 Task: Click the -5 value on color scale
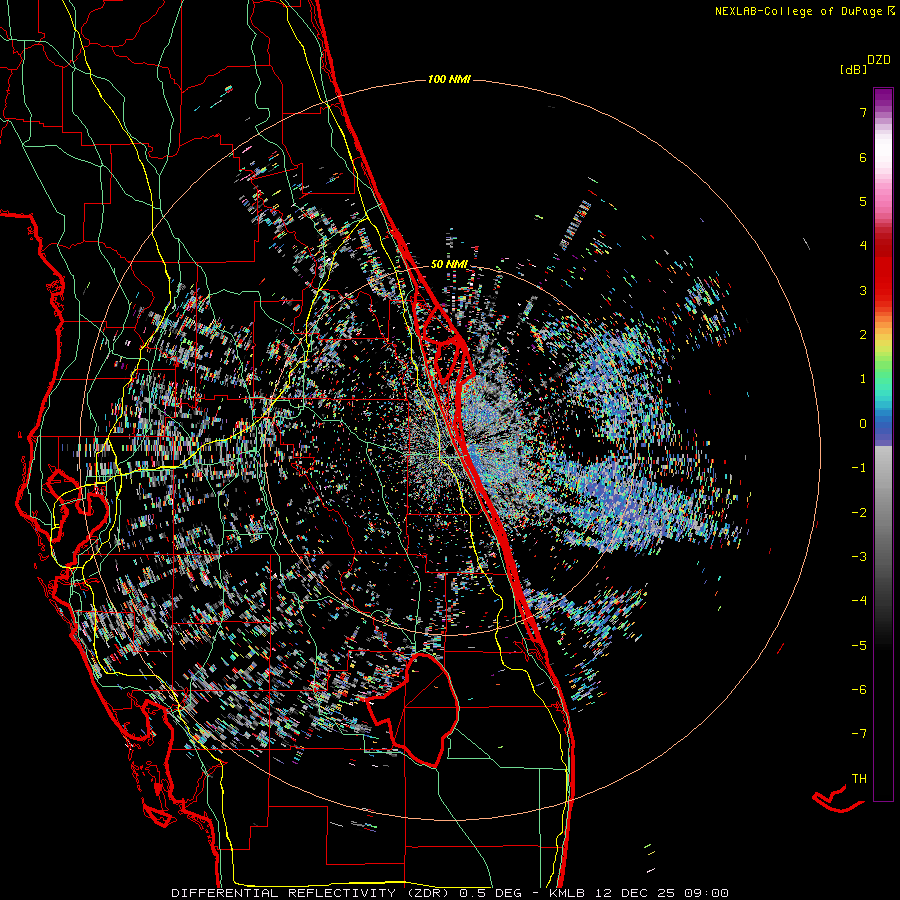859,646
